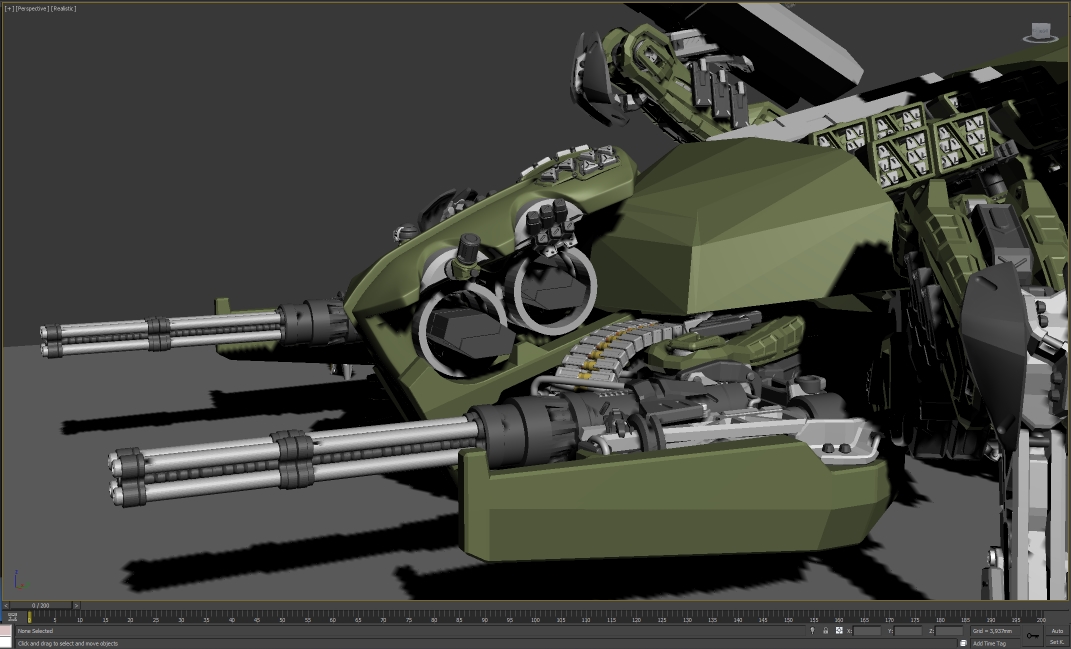Click the X coordinate input field
The height and width of the screenshot is (649, 1071).
(x=867, y=631)
